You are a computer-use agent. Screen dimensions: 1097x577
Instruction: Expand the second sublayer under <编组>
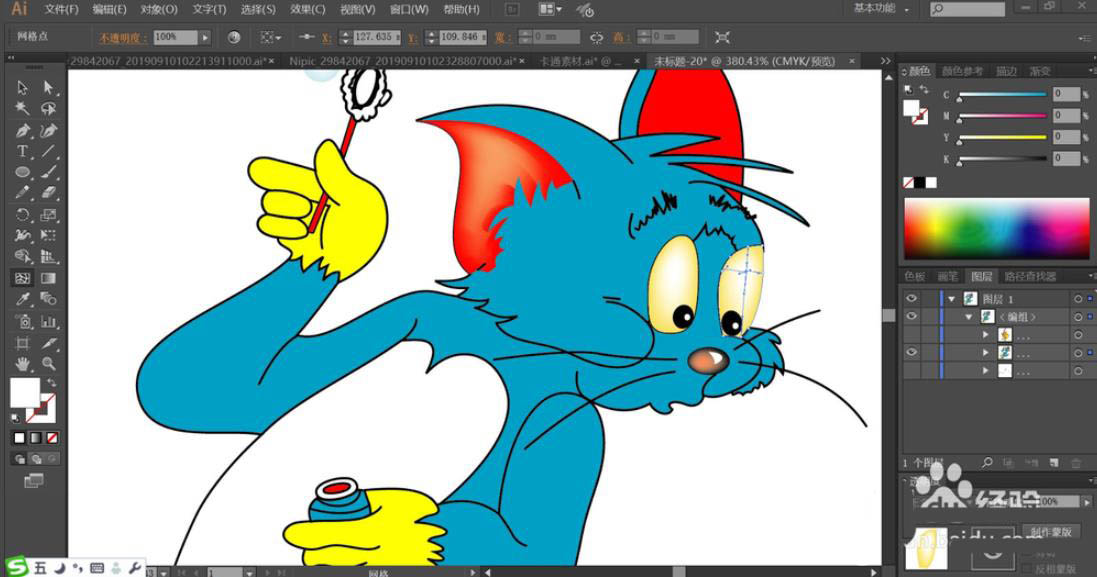pyautogui.click(x=986, y=352)
